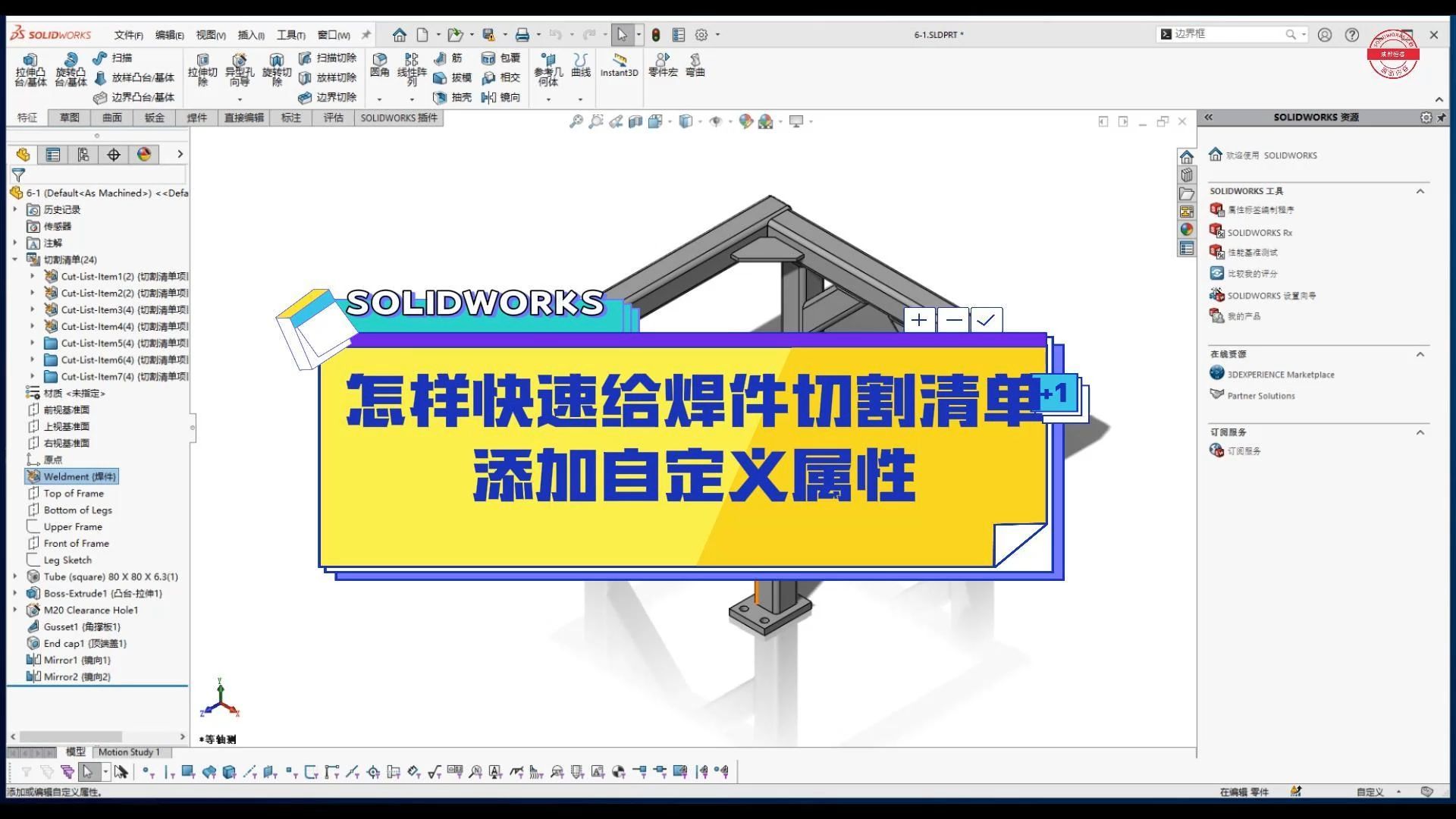
Task: Switch to the 评估 evaluate tab
Action: pos(334,118)
